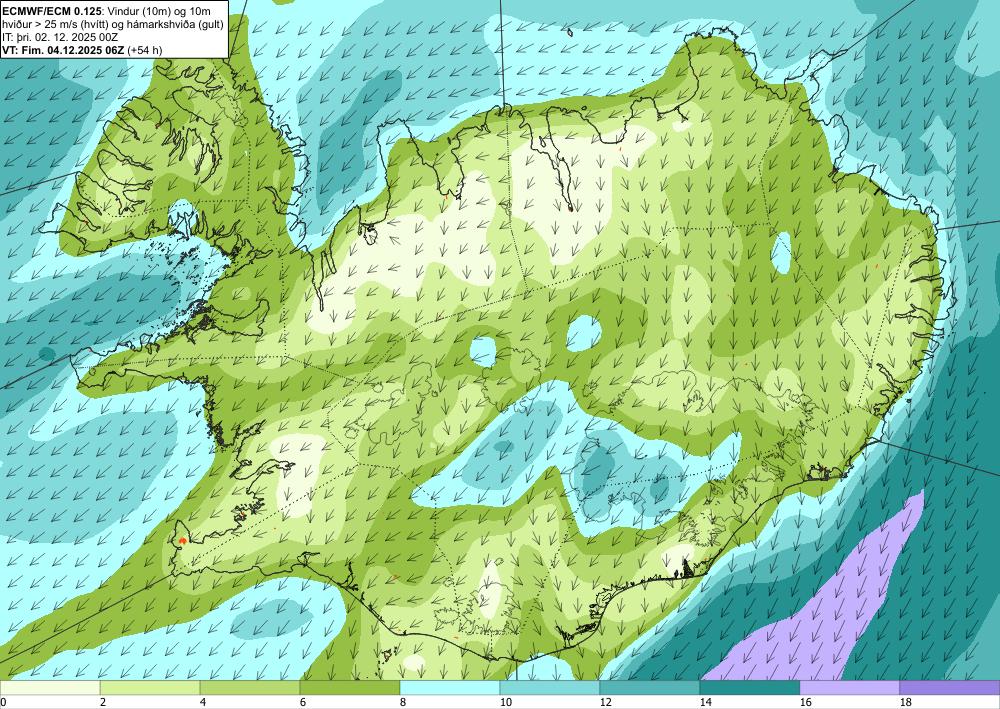Click the 6–8 m/s dark green scale segment
This screenshot has height=709, width=1000.
349,688
